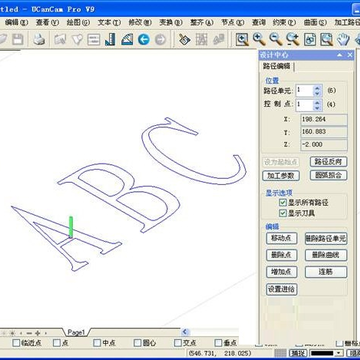
Task: Enable the 临近点 snap checkbox
Action: click(x=16, y=343)
